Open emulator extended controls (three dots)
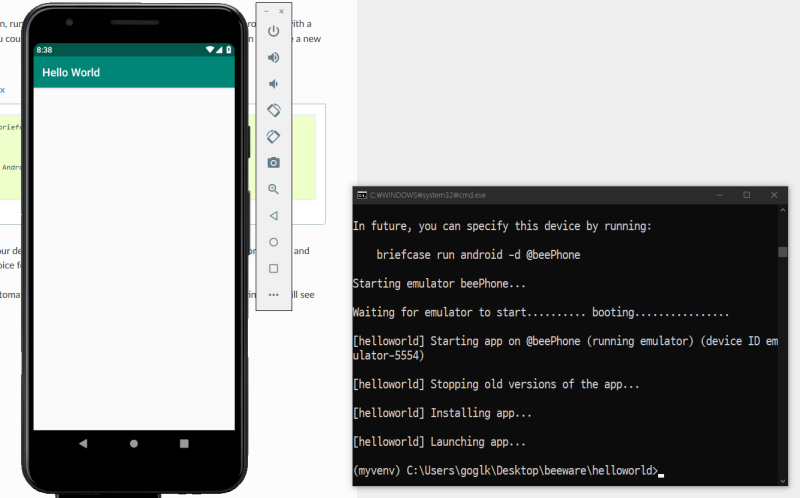This screenshot has width=800, height=498. point(273,294)
